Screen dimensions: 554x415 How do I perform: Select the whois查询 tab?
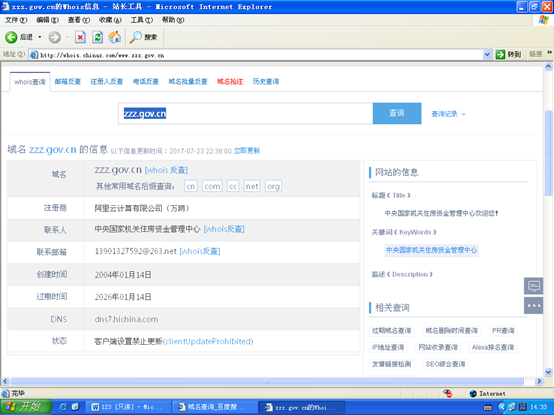tap(30, 82)
